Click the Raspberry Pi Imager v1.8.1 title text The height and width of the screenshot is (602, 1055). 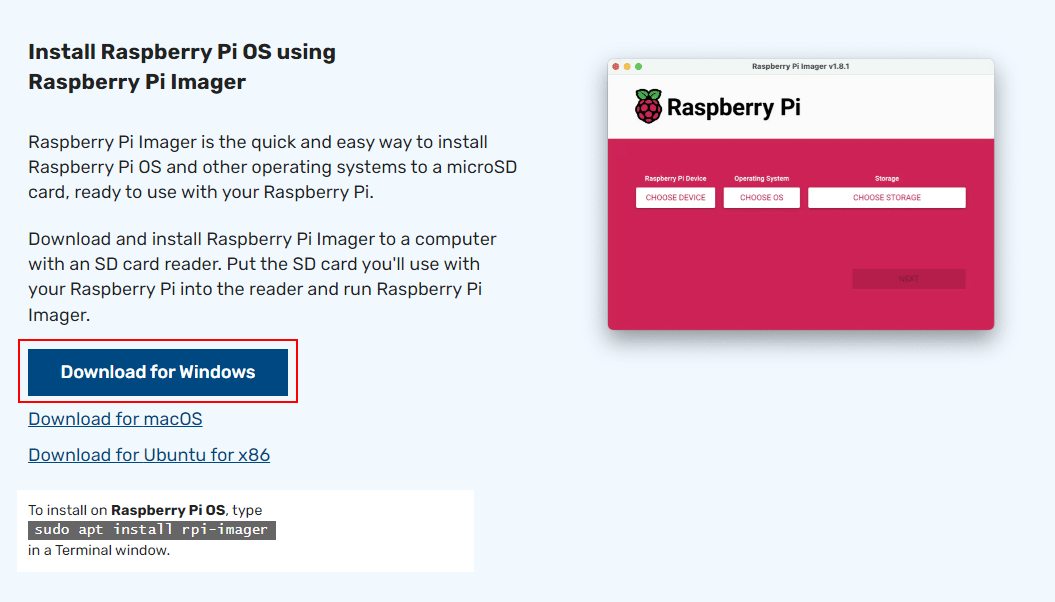coord(801,67)
